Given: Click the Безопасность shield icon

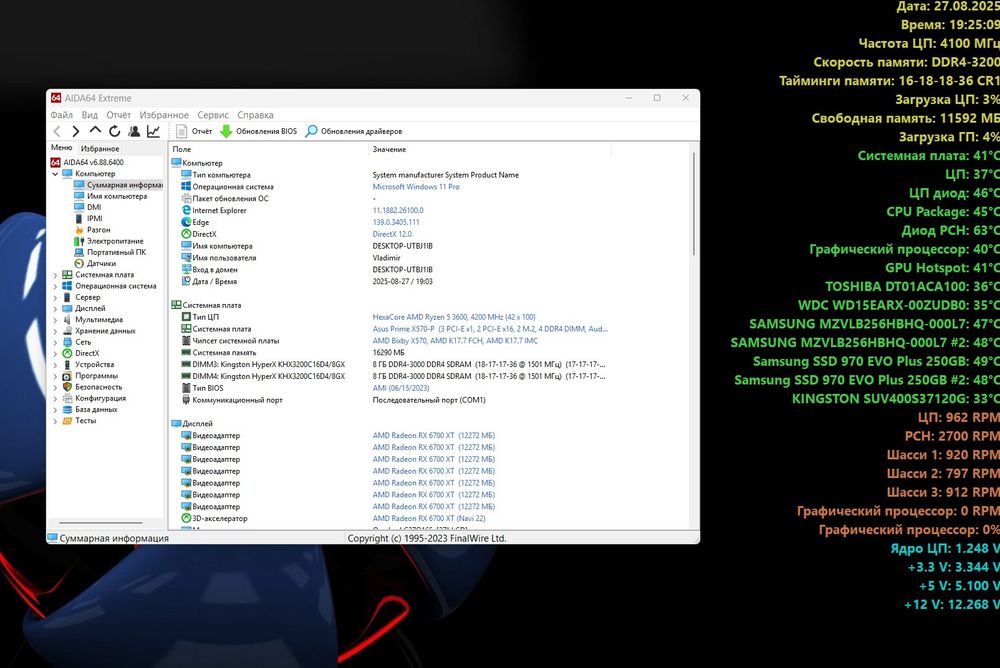Looking at the screenshot, I should click(x=67, y=387).
